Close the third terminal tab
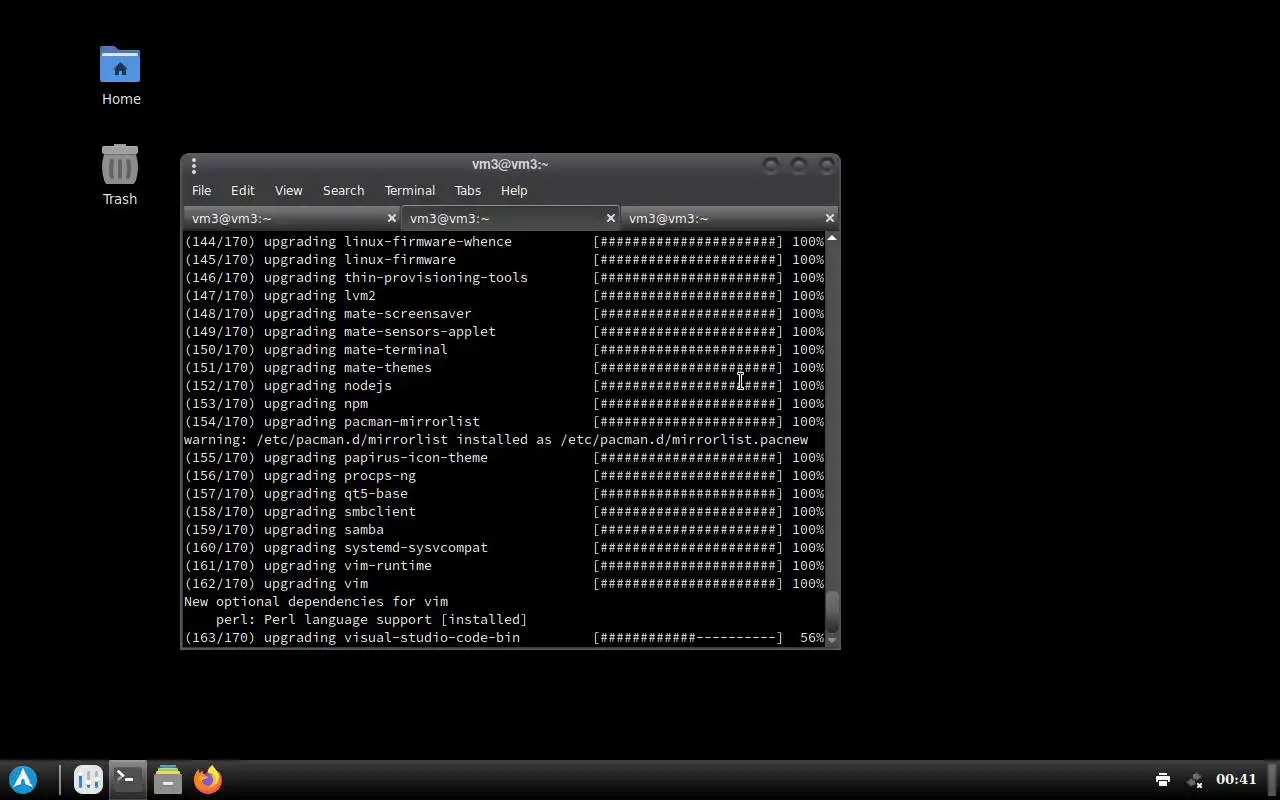Screen dimensions: 1280x800 830,218
